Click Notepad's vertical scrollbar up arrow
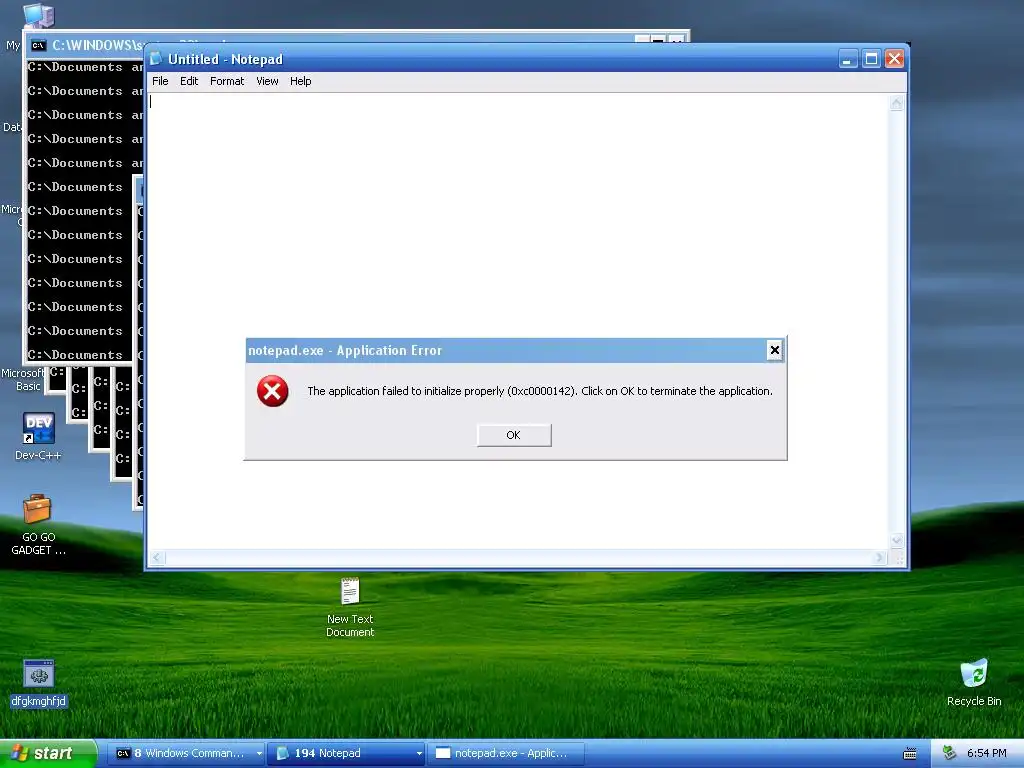 (897, 103)
